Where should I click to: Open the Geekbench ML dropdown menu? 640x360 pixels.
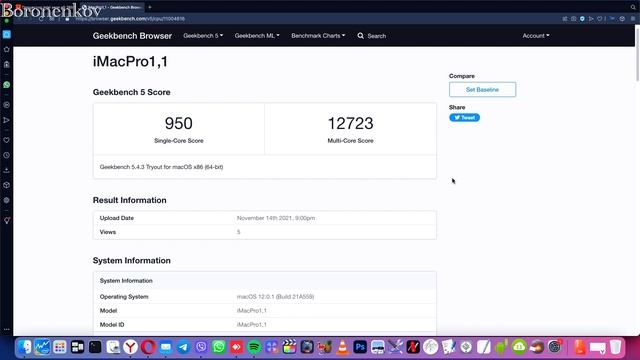(x=257, y=36)
